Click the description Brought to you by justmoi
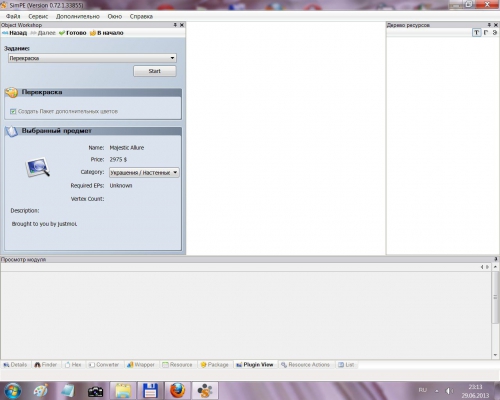This screenshot has height=400, width=500. (44, 224)
